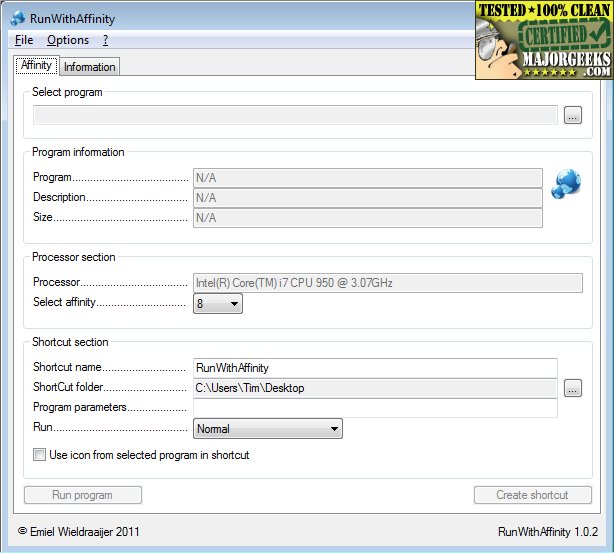Click the Shortcut section group label
Image resolution: width=614 pixels, height=553 pixels.
(70, 342)
